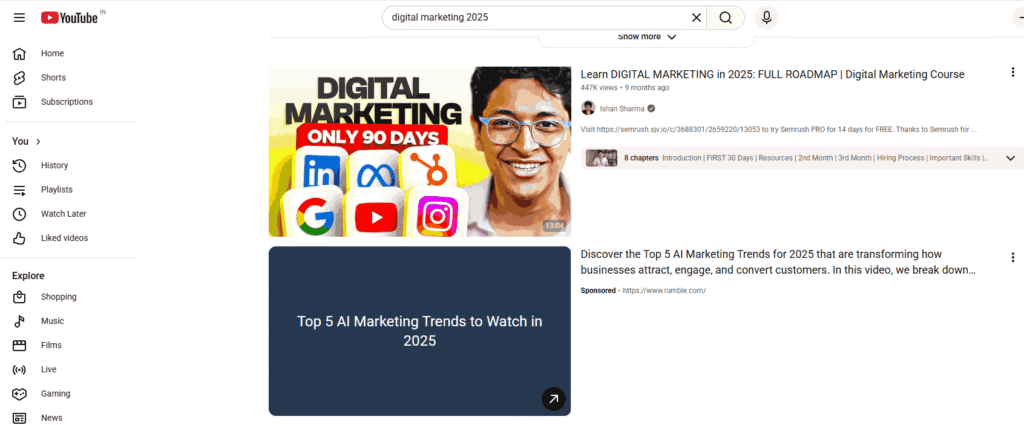Screen dimensions: 1024x425
Task: Click the Shopping bag icon
Action: (20, 297)
